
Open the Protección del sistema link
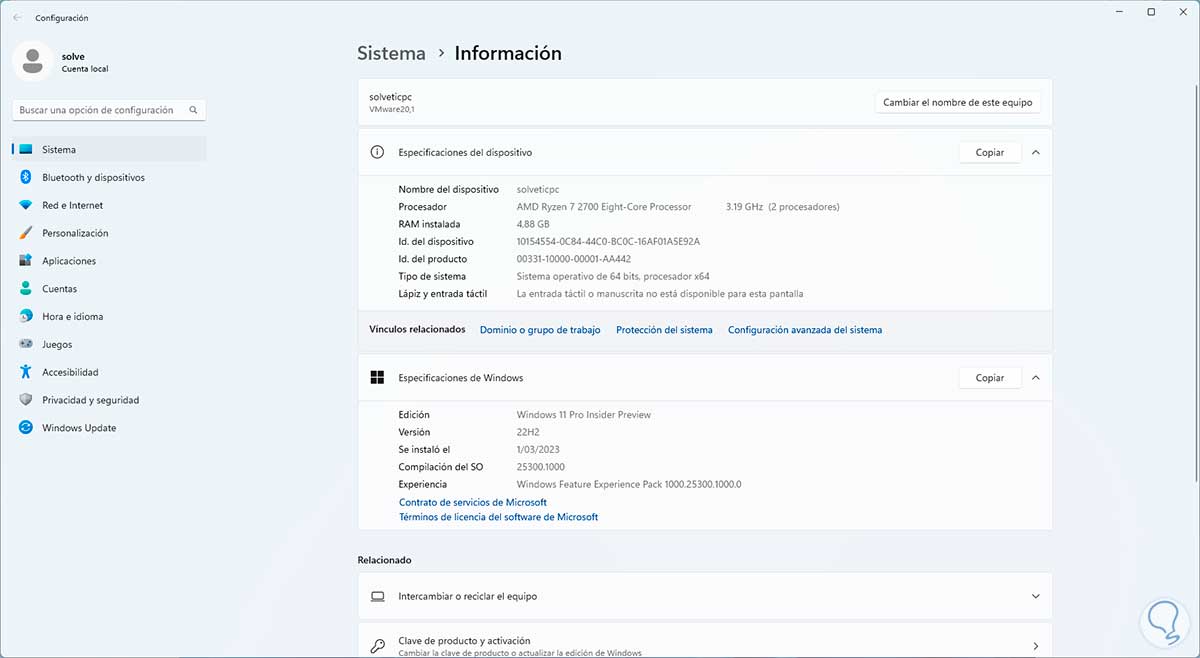[x=664, y=330]
